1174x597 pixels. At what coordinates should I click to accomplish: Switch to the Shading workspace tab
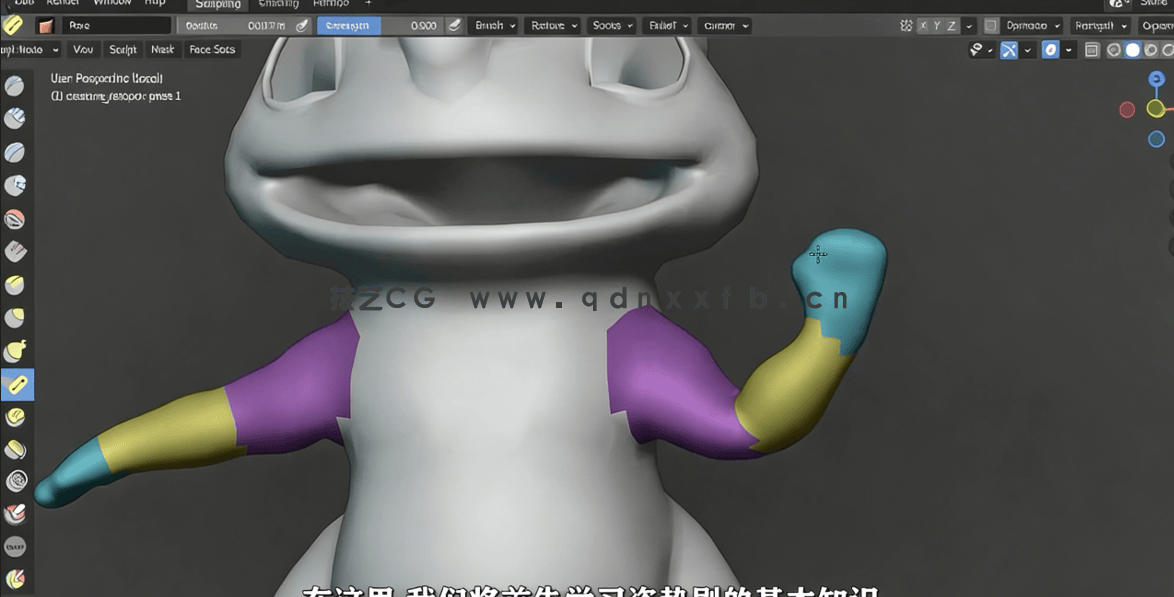(x=279, y=4)
